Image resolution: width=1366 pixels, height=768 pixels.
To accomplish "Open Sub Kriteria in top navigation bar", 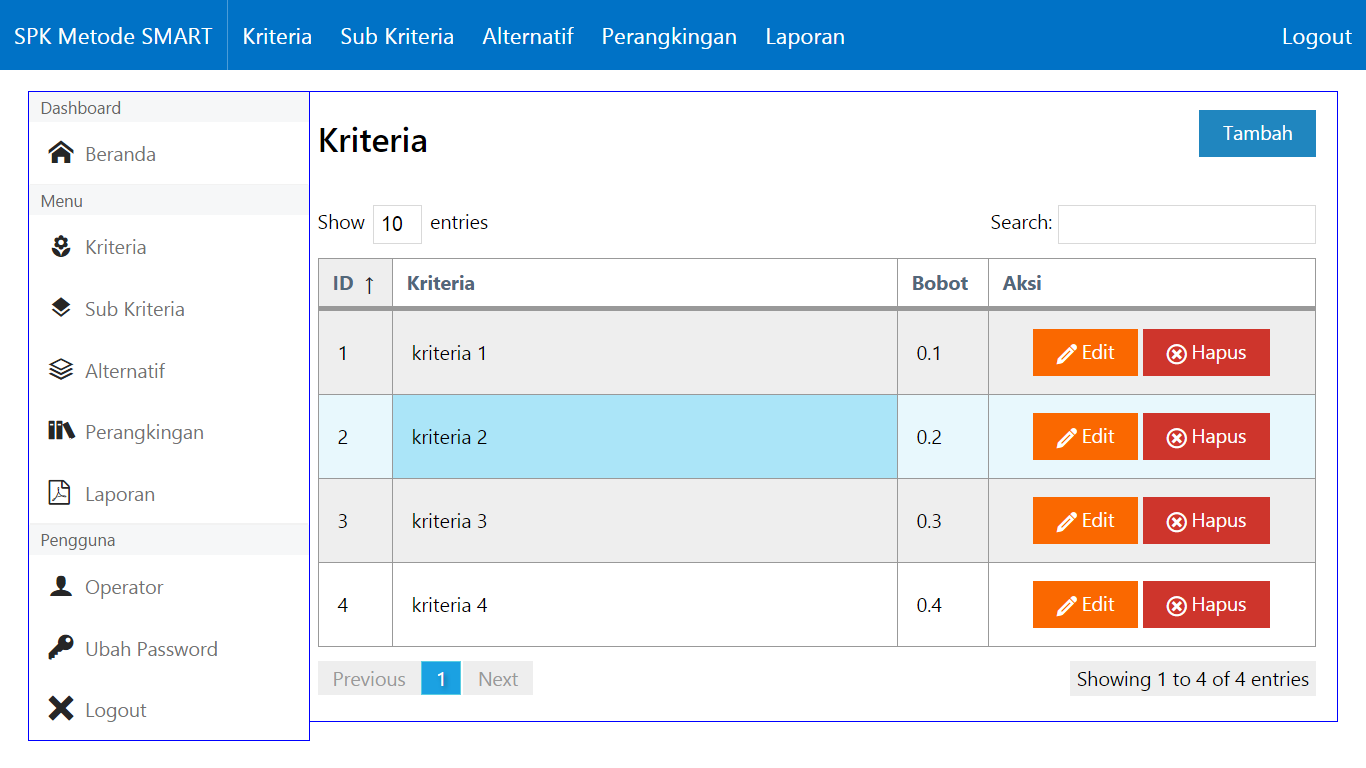I will click(397, 36).
